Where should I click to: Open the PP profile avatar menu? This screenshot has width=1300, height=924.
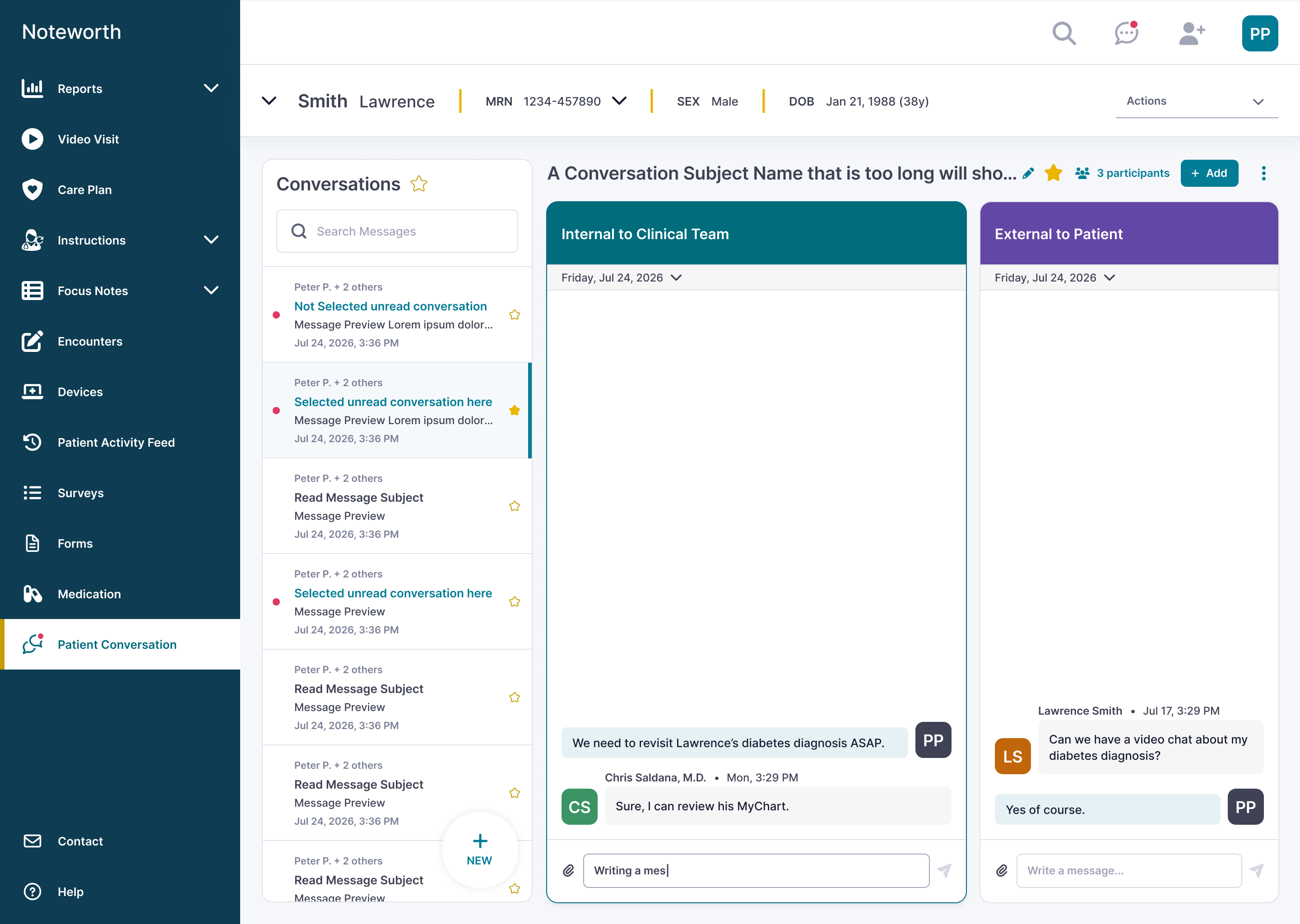pos(1259,33)
